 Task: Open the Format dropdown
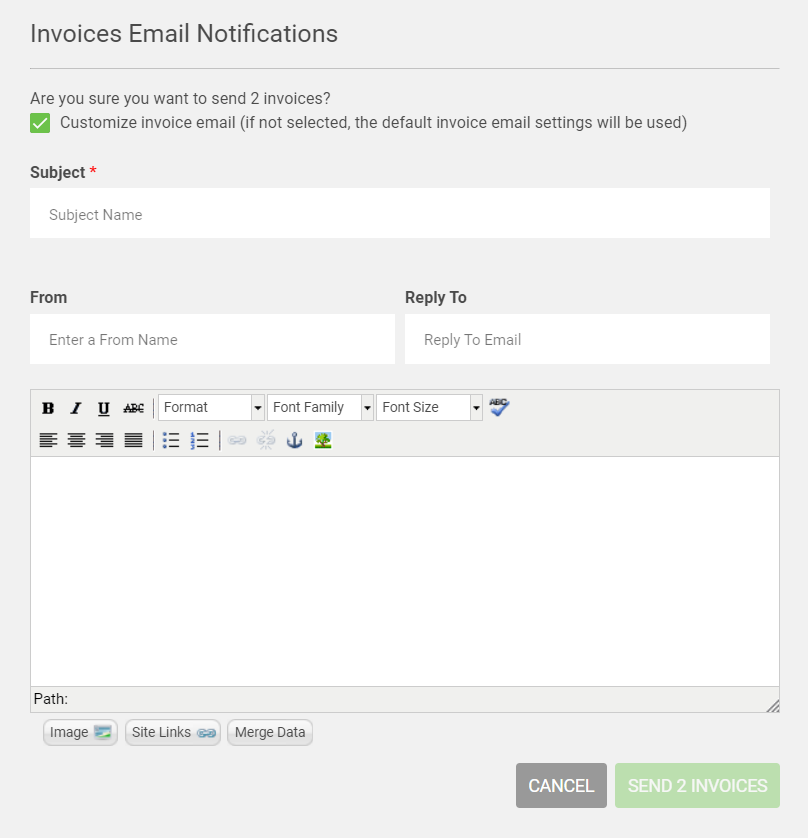point(211,407)
